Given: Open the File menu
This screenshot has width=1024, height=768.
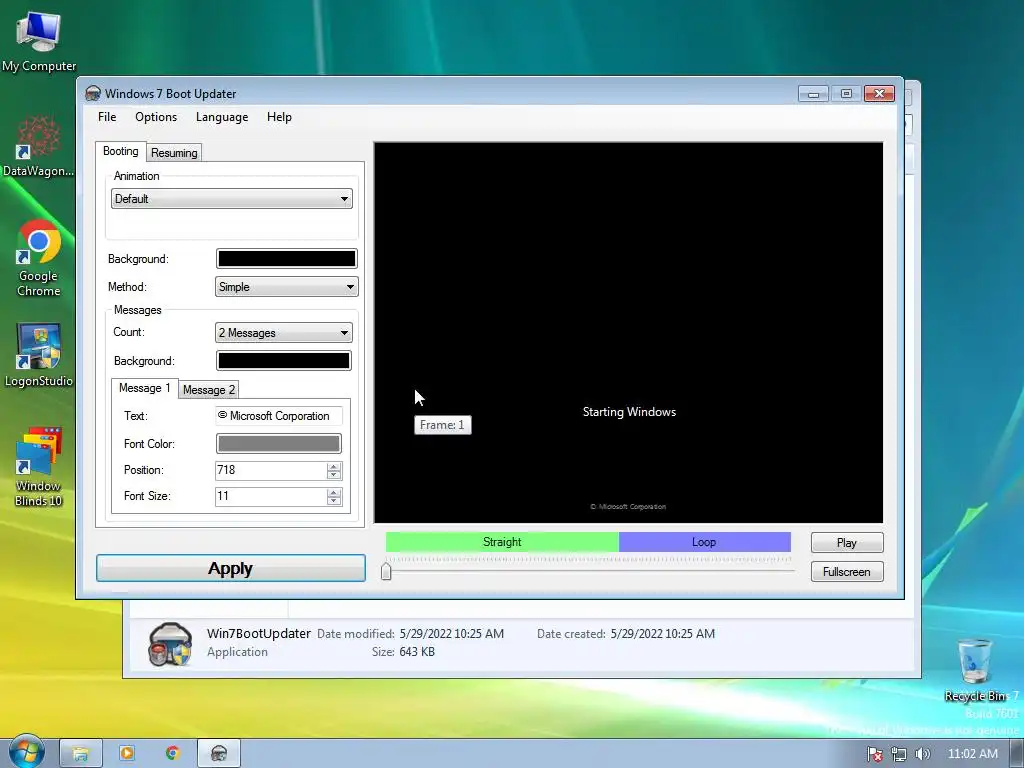Looking at the screenshot, I should (x=107, y=117).
